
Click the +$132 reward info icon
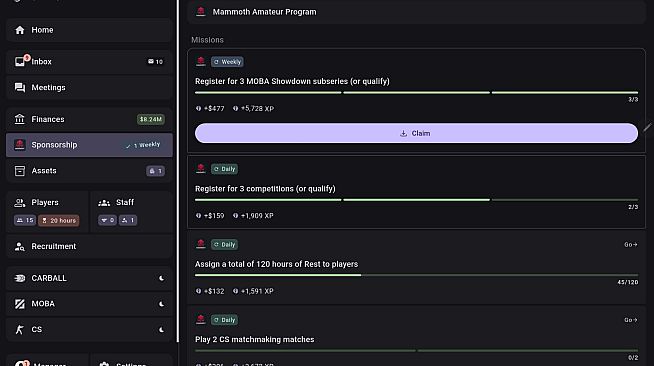pos(199,291)
